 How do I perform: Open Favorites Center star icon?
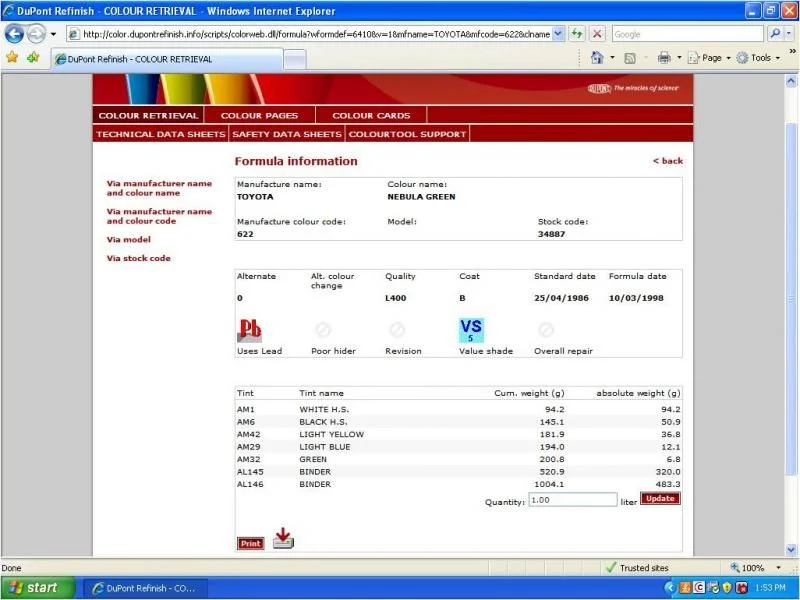[x=12, y=58]
